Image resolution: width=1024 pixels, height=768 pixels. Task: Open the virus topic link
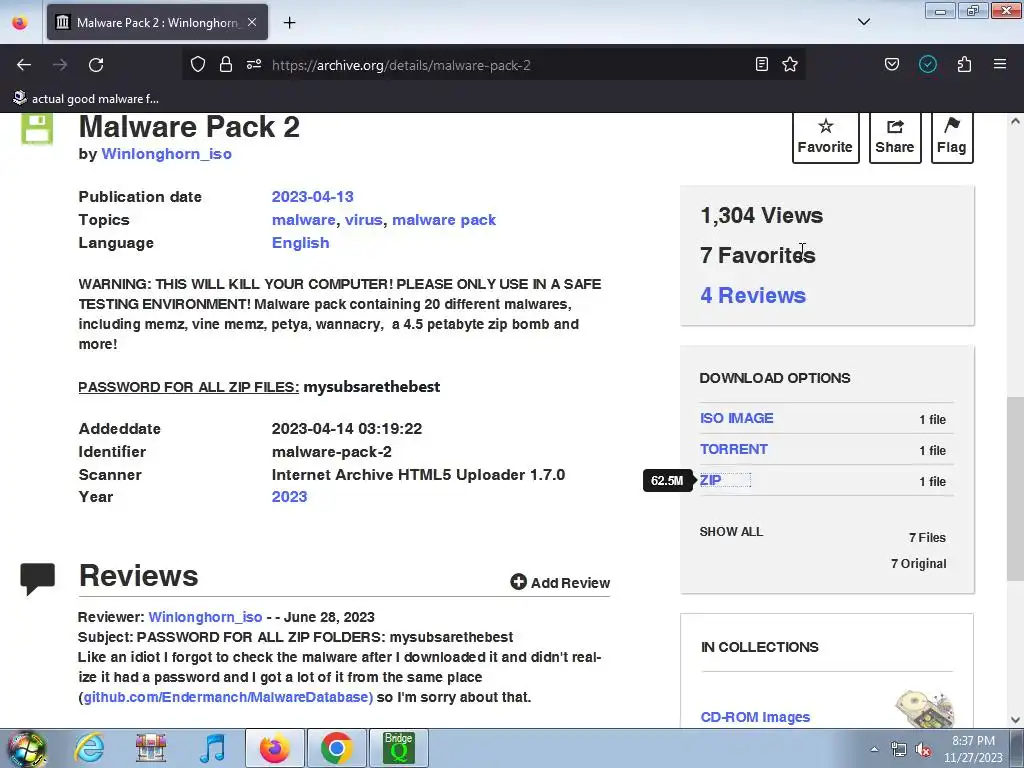(x=363, y=220)
